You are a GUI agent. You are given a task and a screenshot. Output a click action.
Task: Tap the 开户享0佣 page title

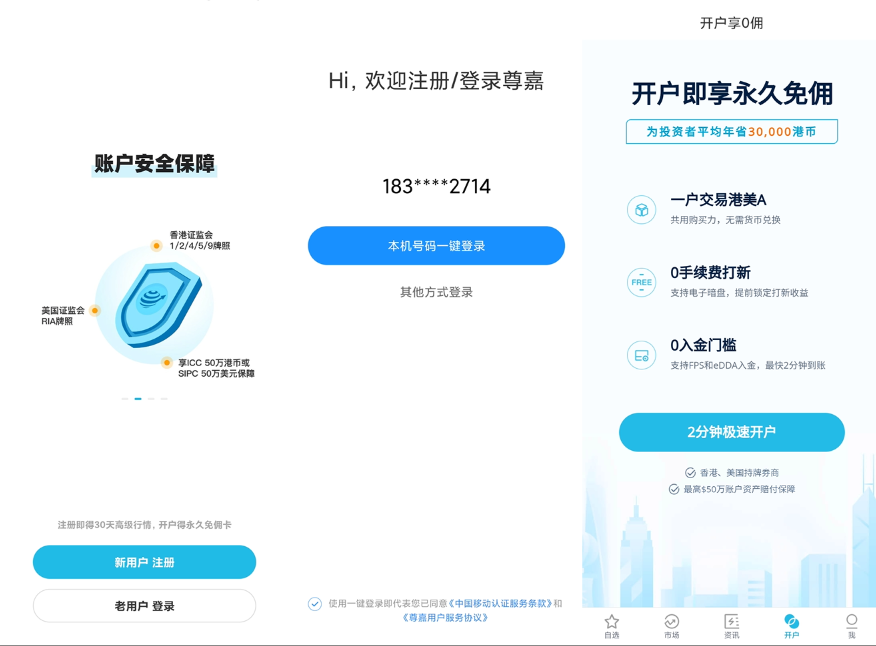pos(731,23)
